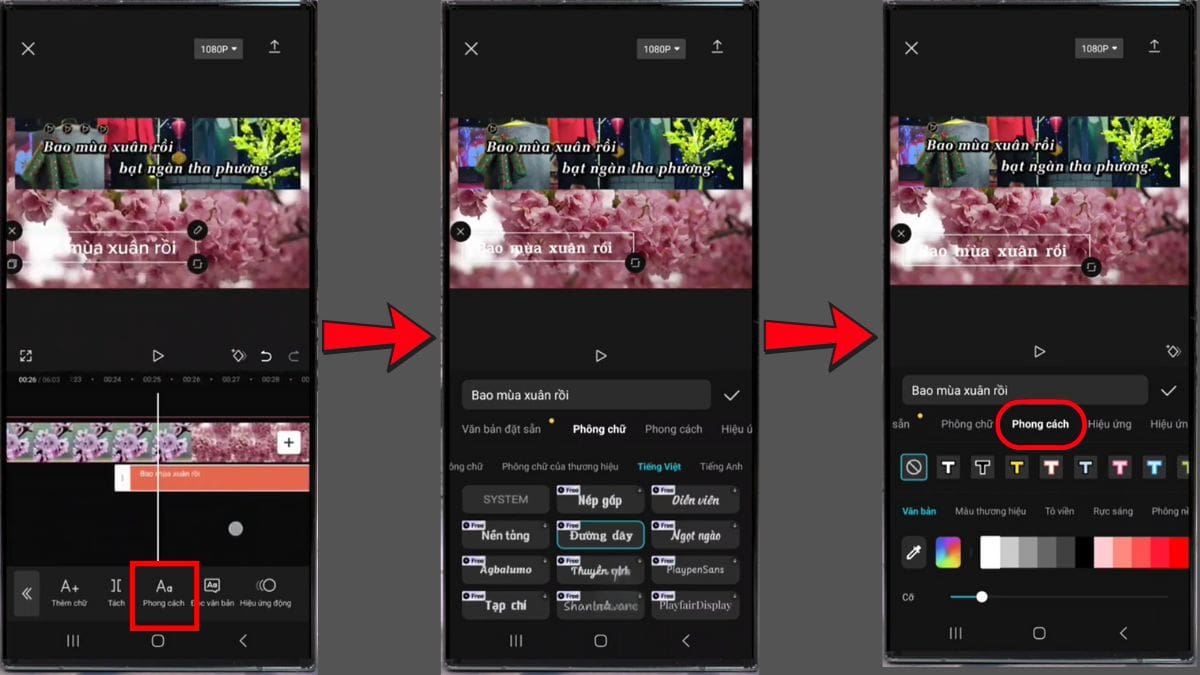Click the eyedropper color picker icon
Viewport: 1200px width, 675px height.
(912, 552)
